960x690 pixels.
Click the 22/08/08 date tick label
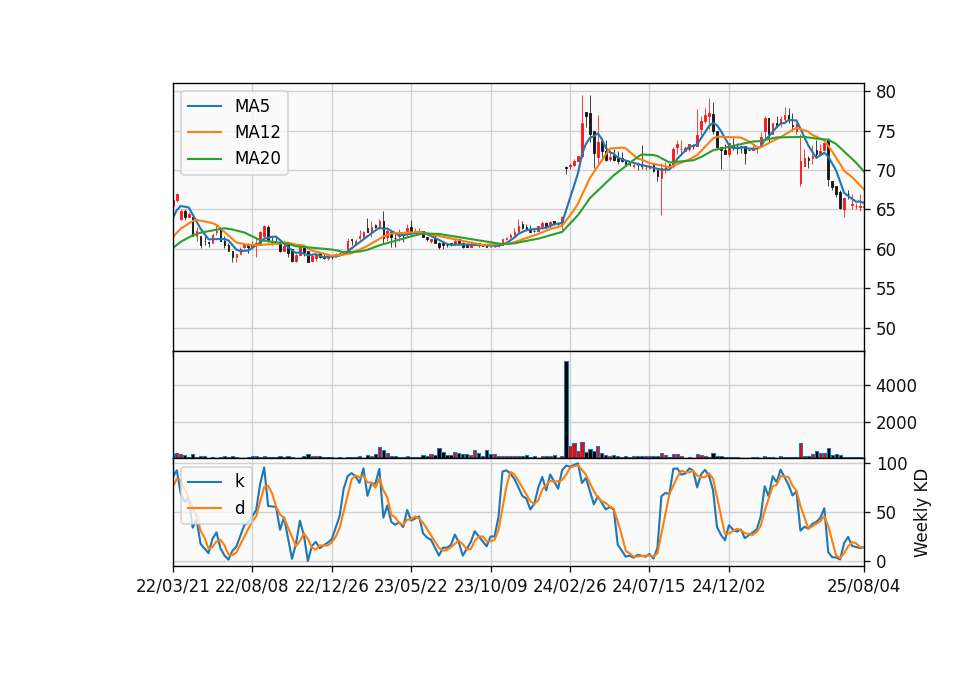(x=252, y=586)
